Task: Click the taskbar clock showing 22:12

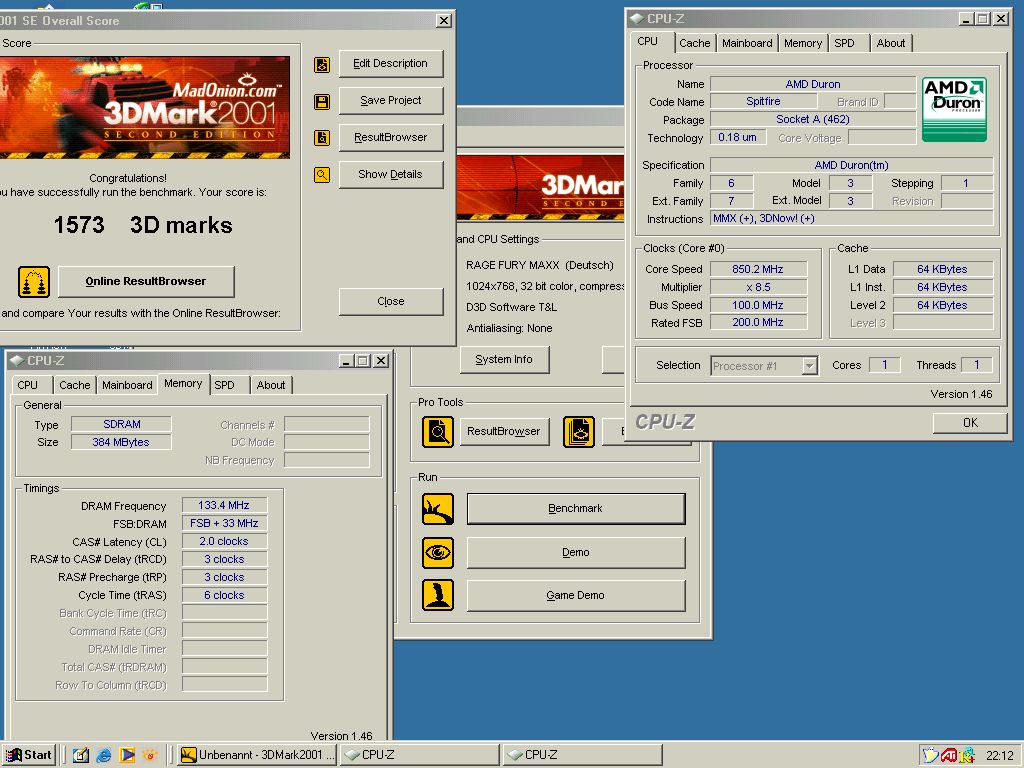Action: pyautogui.click(x=1000, y=756)
